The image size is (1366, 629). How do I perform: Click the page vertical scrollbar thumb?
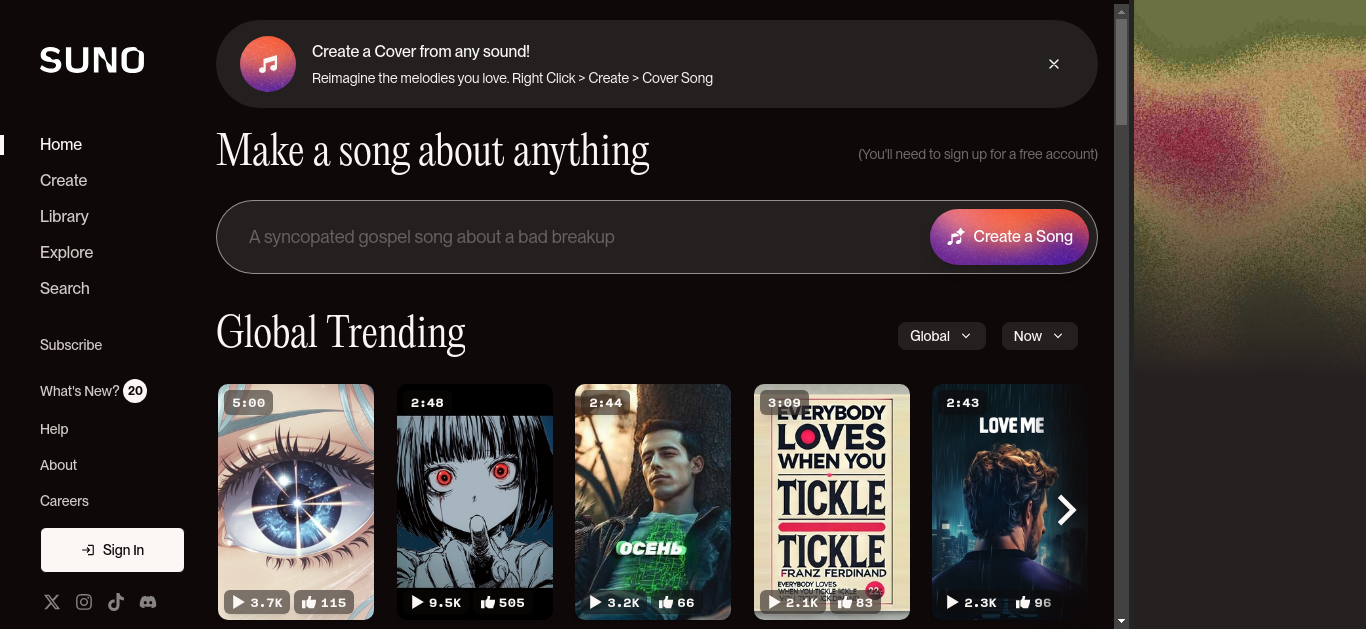pyautogui.click(x=1121, y=71)
